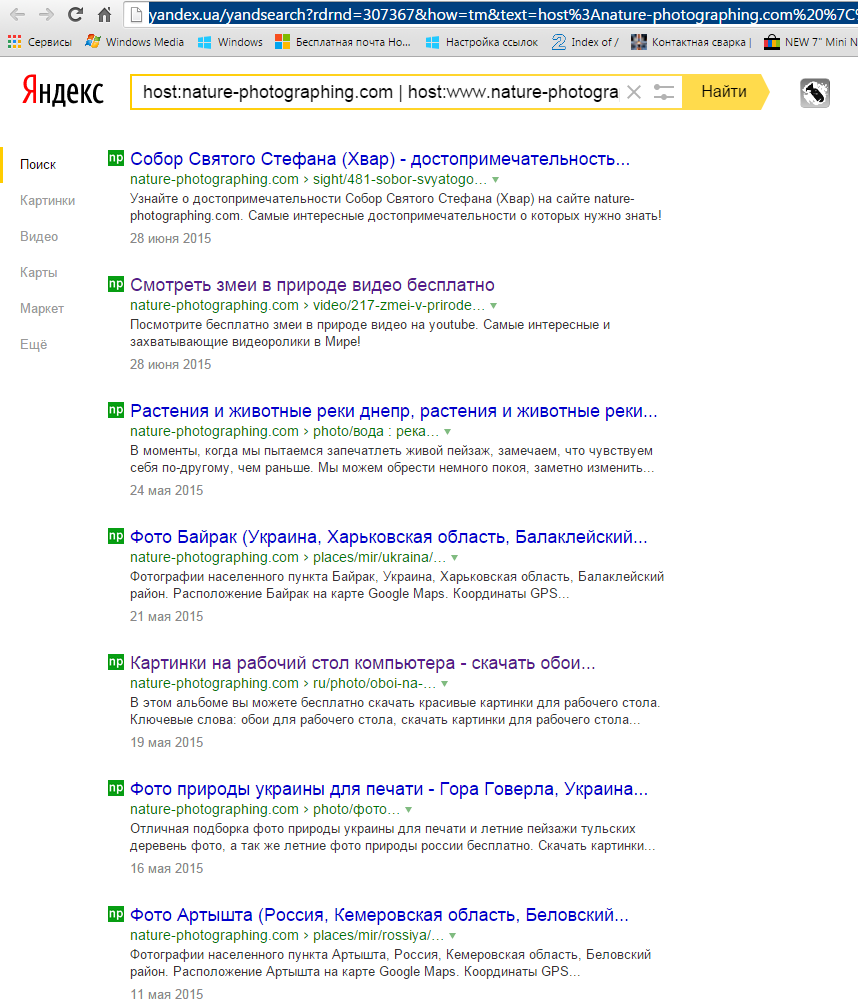
Task: Click favicon beside Собор Святого Стефана result
Action: coord(115,158)
